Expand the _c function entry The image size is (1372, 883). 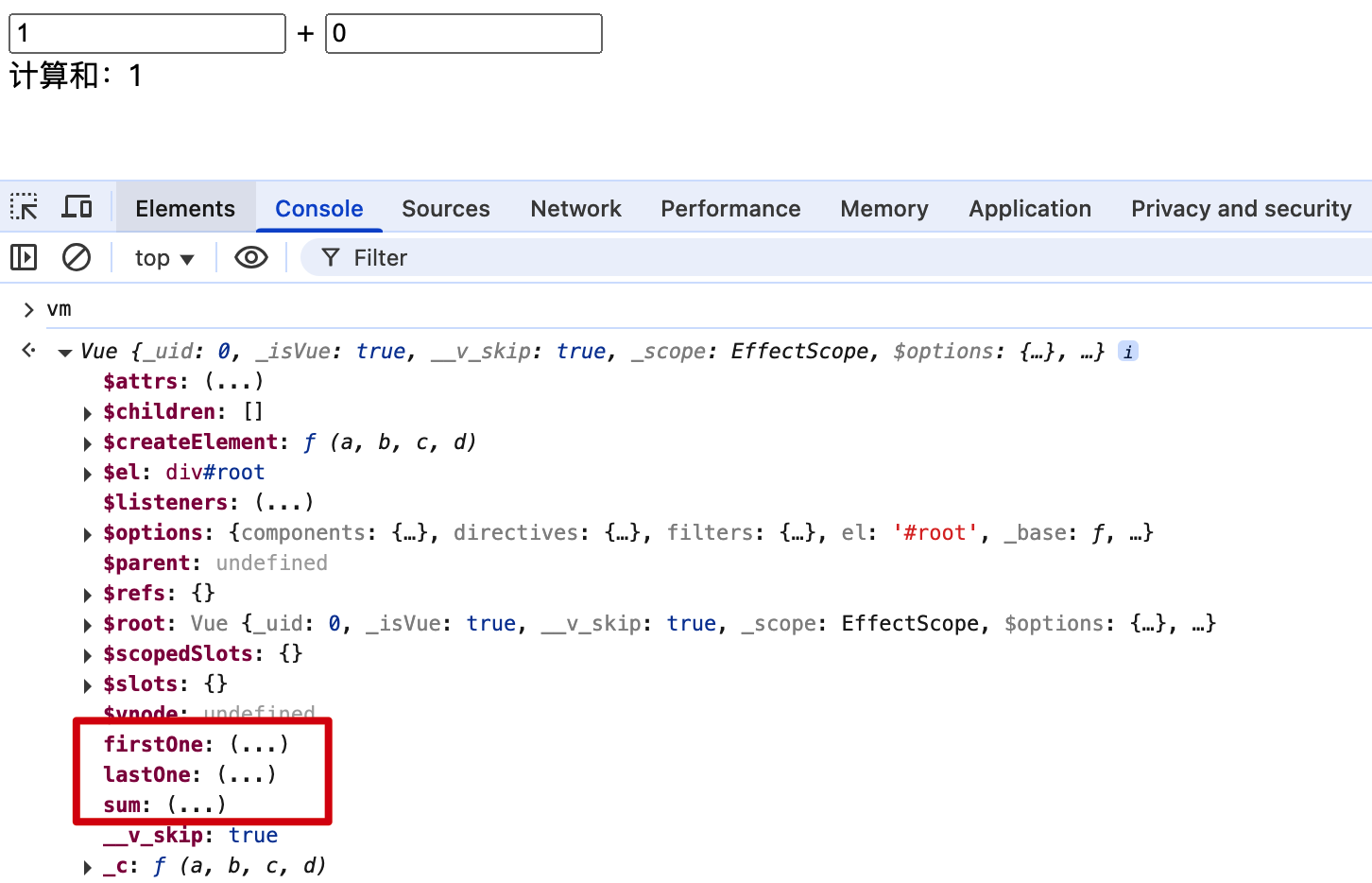click(88, 867)
